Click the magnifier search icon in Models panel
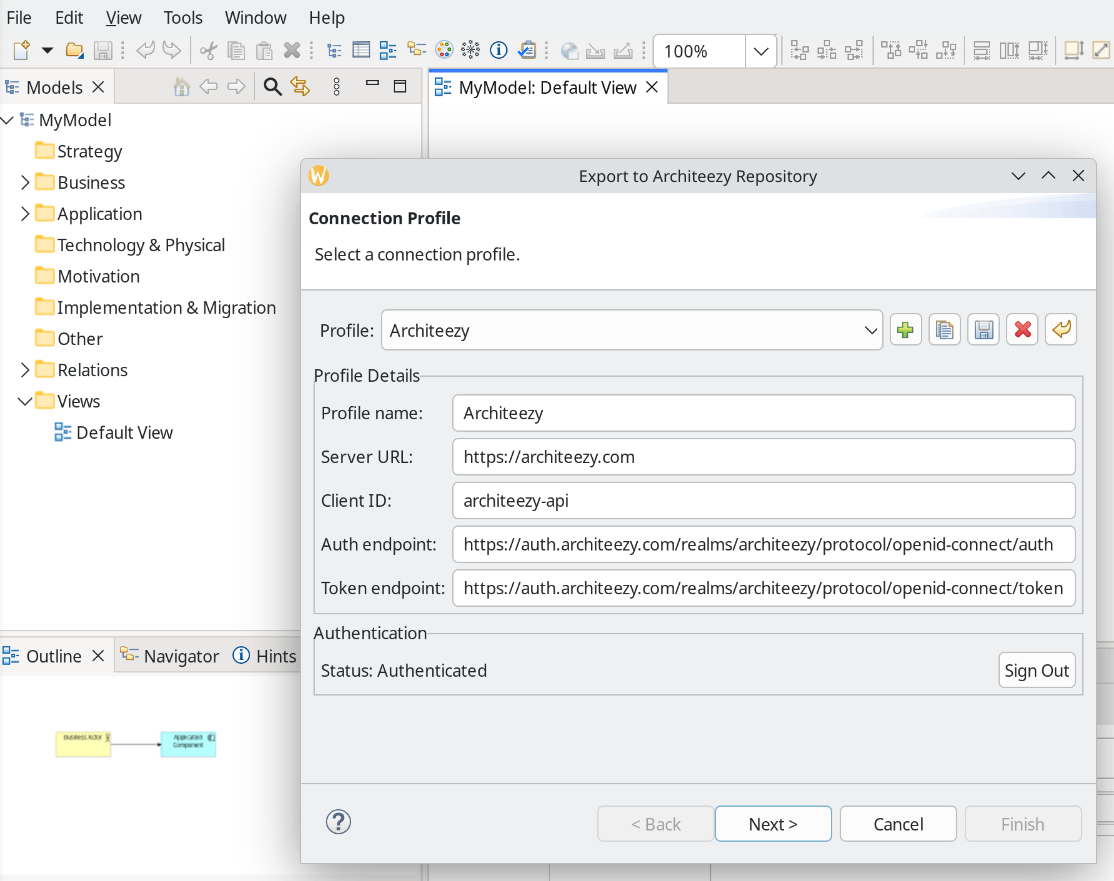Image resolution: width=1114 pixels, height=881 pixels. pos(272,87)
